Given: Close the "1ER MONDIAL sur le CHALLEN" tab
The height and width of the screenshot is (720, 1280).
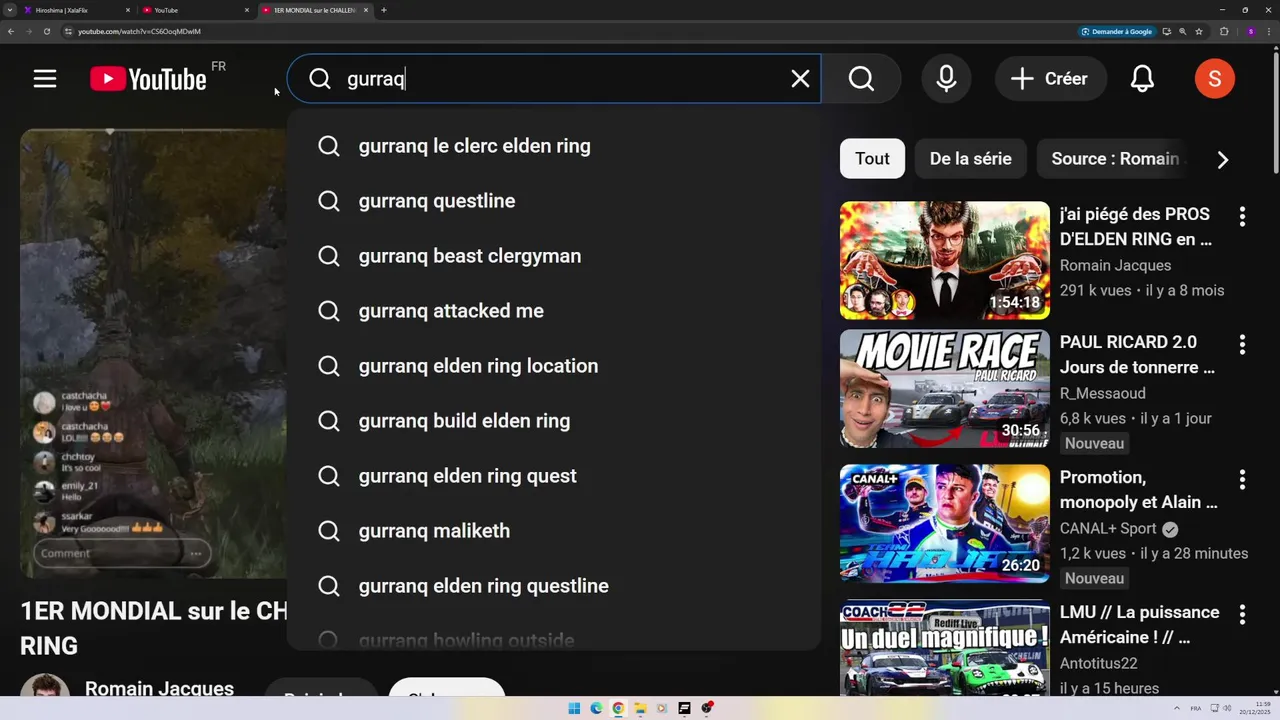Looking at the screenshot, I should [x=366, y=10].
